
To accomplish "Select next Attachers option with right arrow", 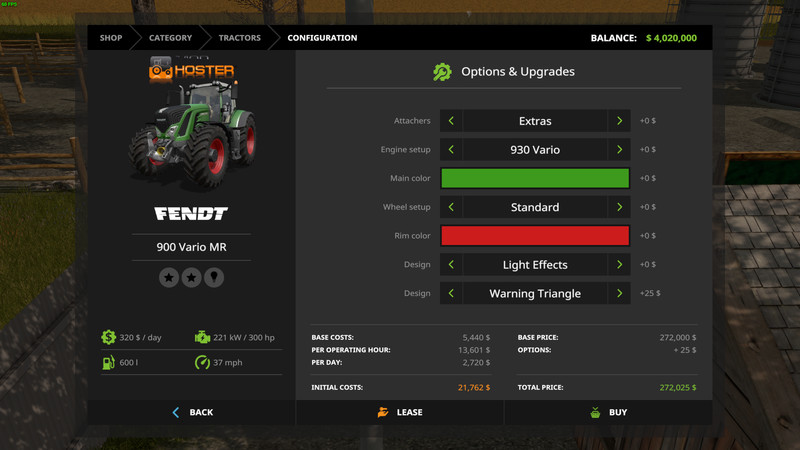I will pos(620,121).
